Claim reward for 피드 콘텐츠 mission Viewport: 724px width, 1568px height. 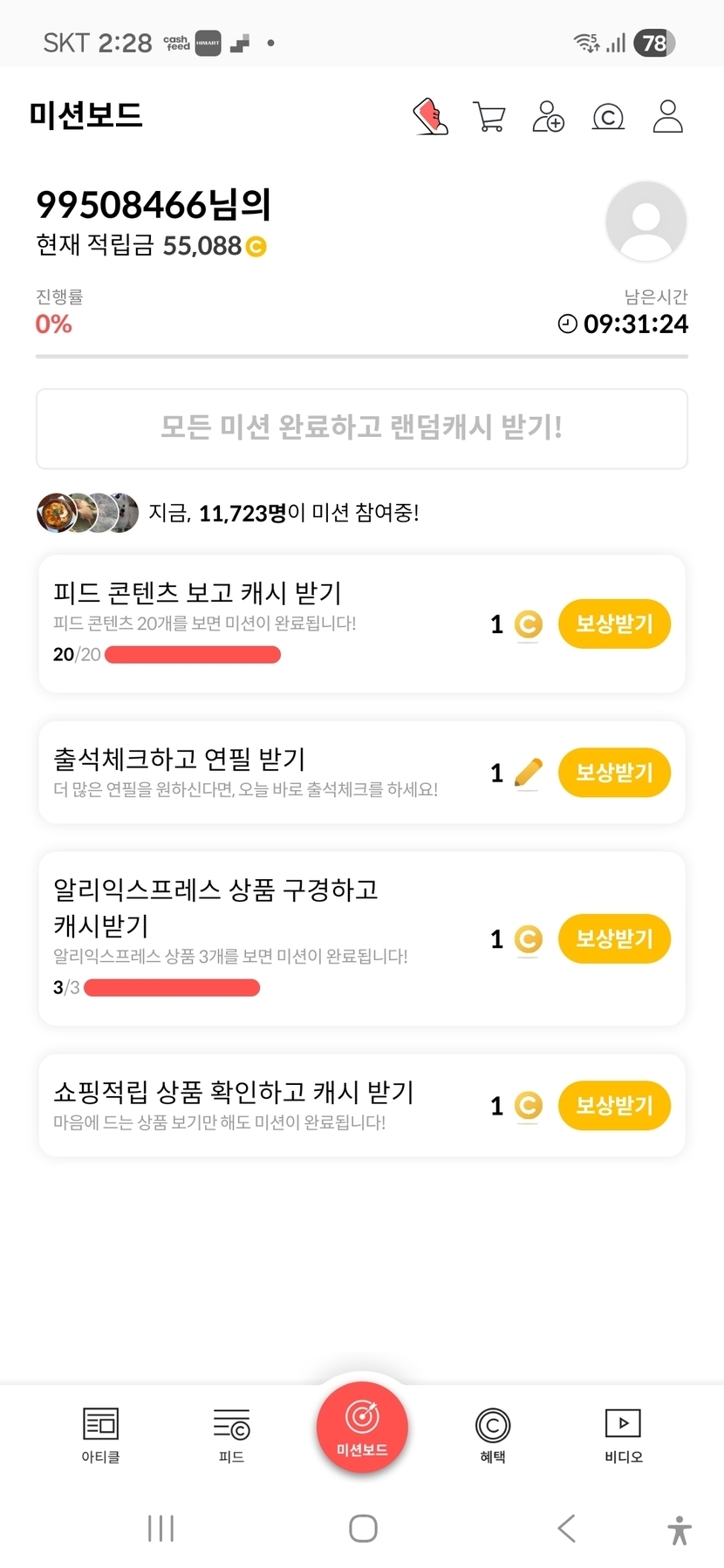614,624
